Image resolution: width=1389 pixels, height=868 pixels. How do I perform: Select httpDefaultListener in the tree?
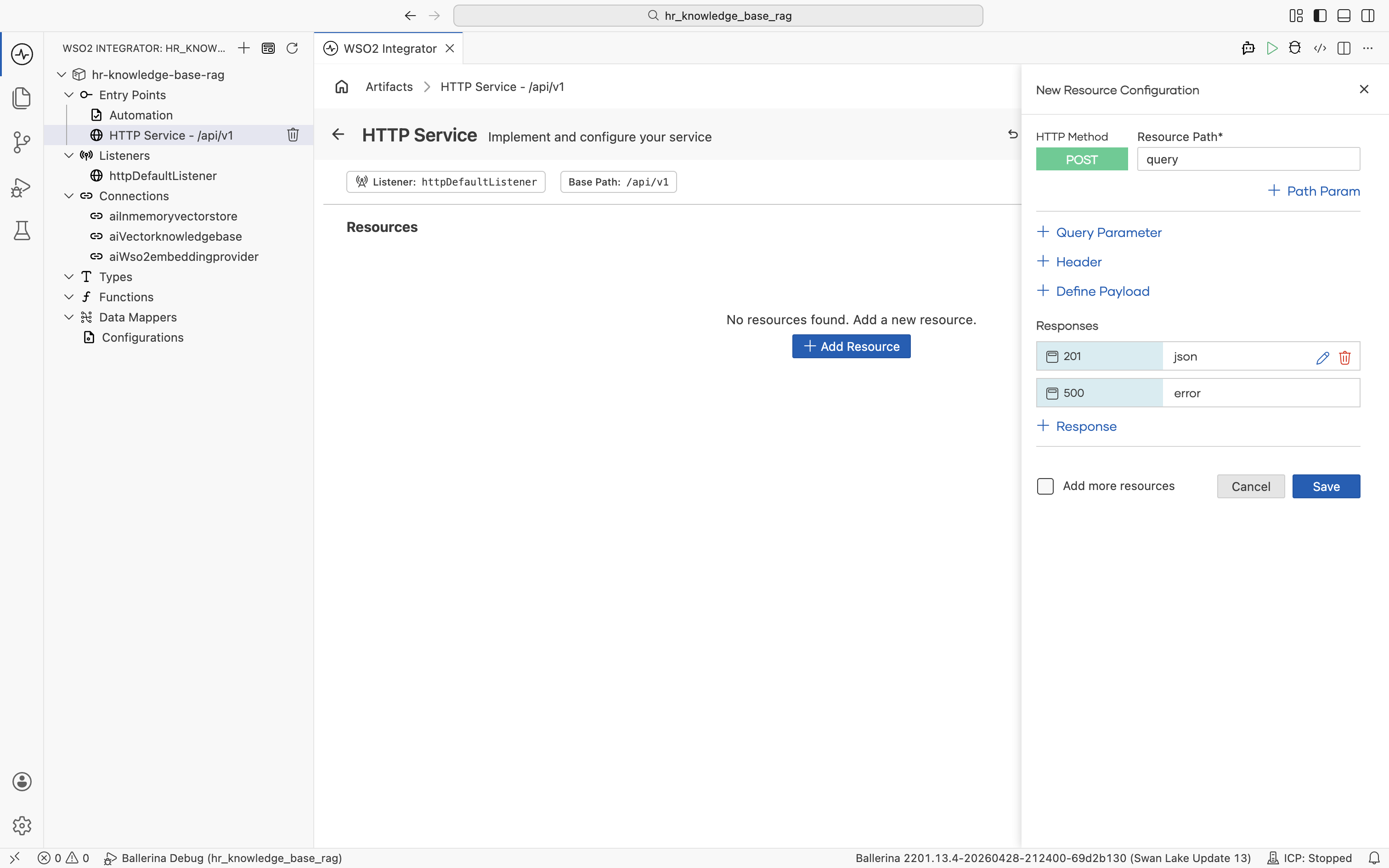163,175
